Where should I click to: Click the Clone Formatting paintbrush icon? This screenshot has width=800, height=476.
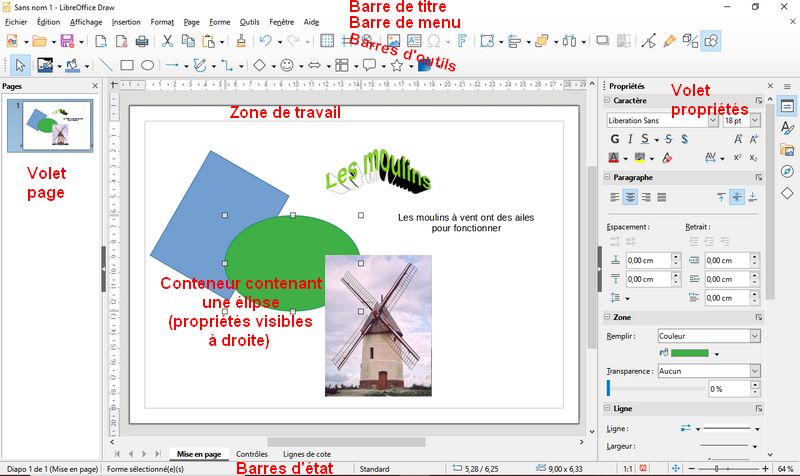[x=240, y=41]
